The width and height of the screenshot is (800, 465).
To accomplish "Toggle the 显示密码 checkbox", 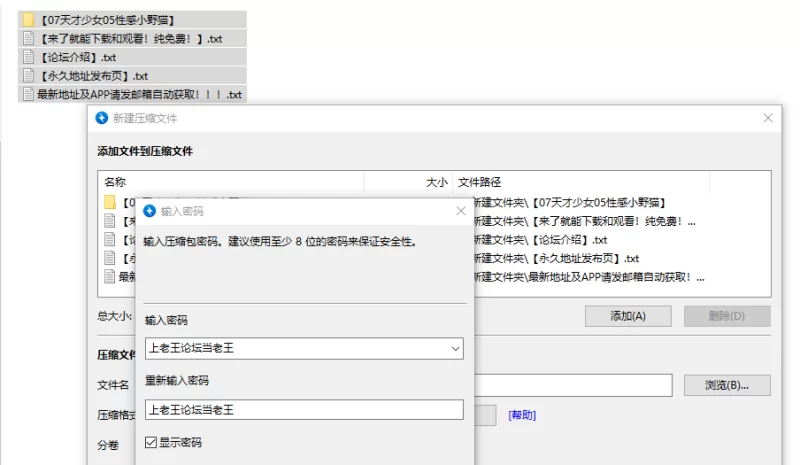I will coord(151,442).
